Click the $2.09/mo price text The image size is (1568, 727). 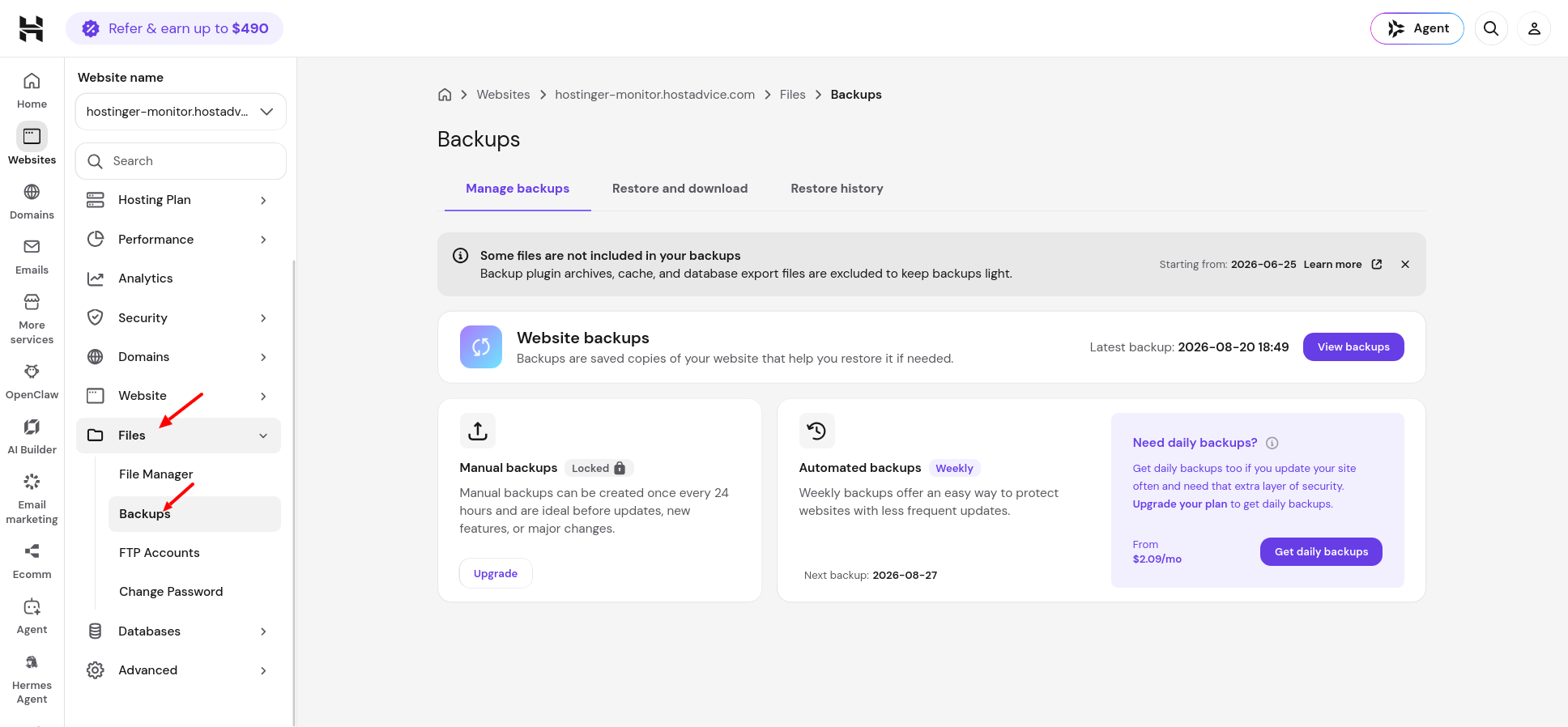(x=1157, y=559)
